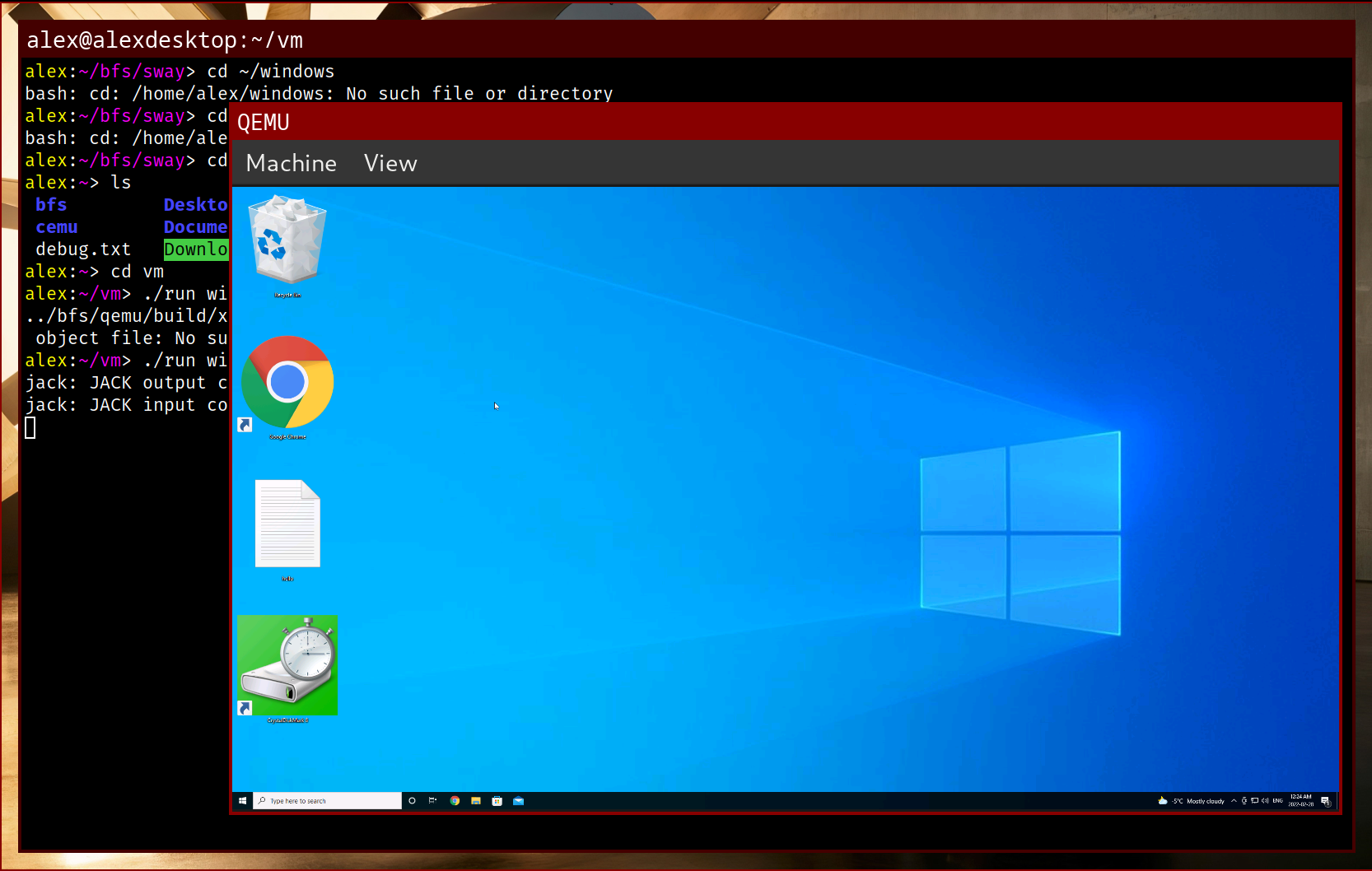Click 'debug.txt' in the terminal listing
Screen dimensions: 1372x871
point(83,249)
